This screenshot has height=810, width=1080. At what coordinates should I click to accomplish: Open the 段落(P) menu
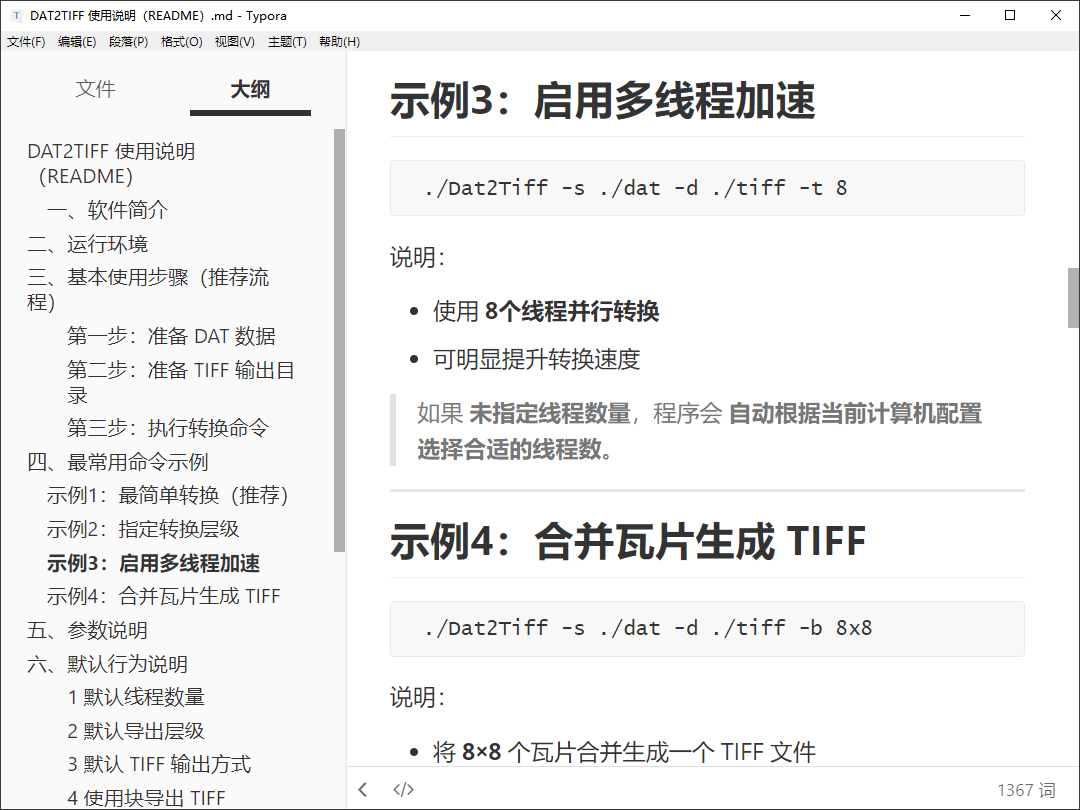tap(129, 41)
